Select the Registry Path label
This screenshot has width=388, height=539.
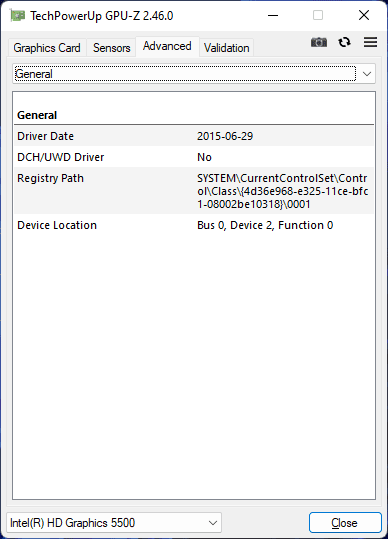51,178
